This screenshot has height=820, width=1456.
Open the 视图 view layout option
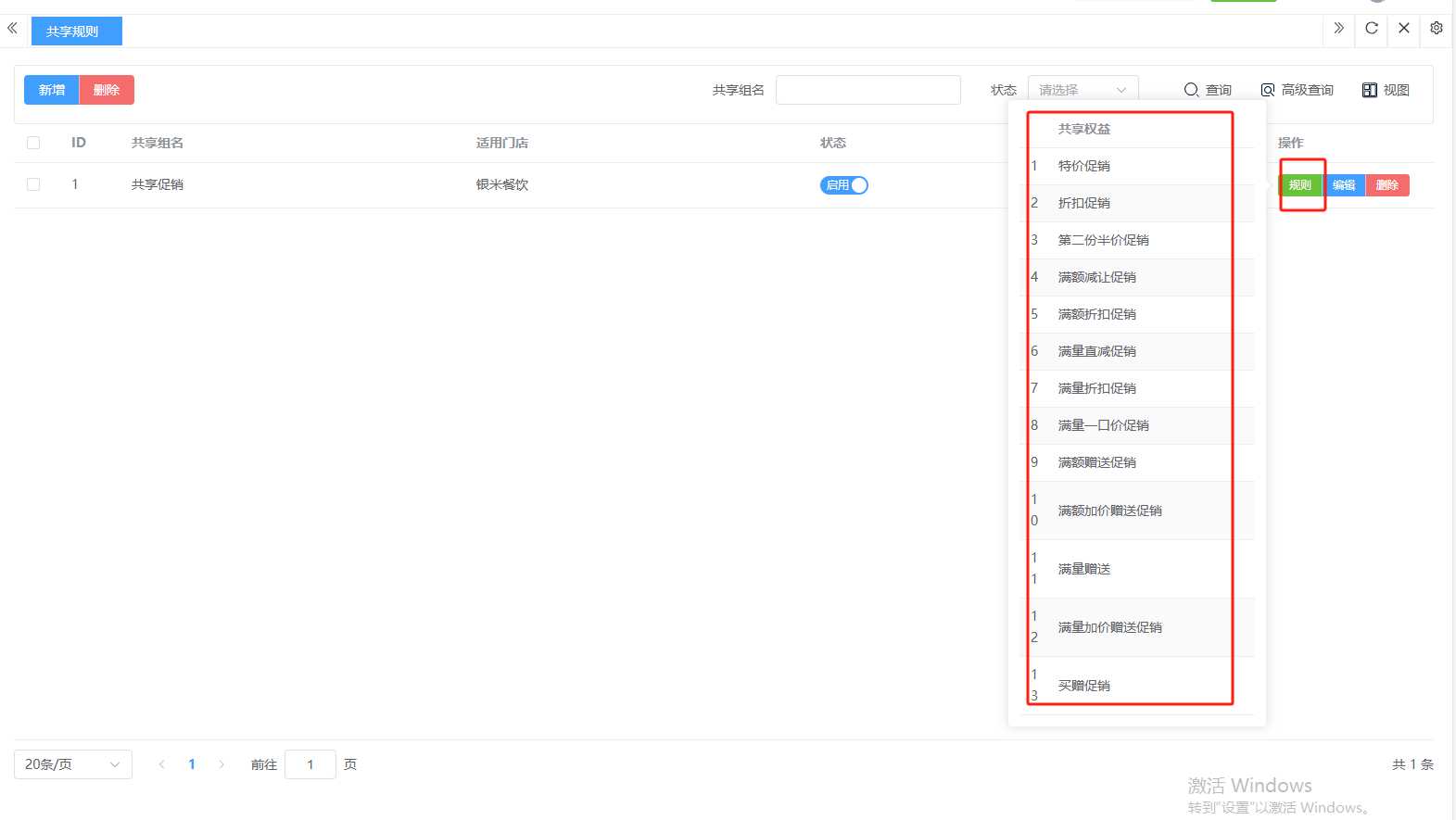pos(1386,90)
